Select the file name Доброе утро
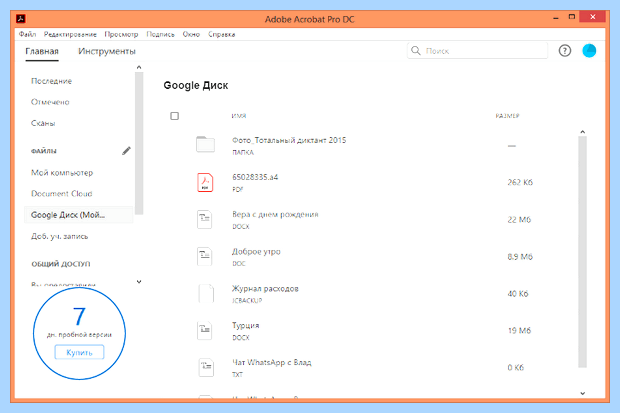Image resolution: width=620 pixels, height=413 pixels. tap(256, 252)
